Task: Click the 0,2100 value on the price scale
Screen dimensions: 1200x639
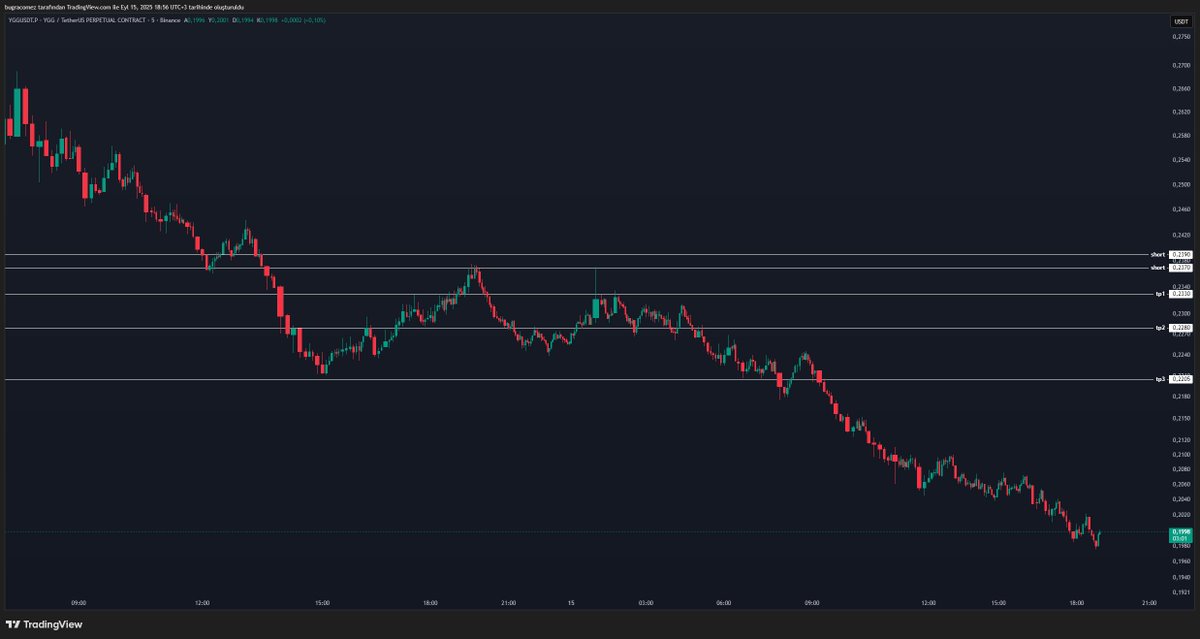Action: coord(1181,455)
